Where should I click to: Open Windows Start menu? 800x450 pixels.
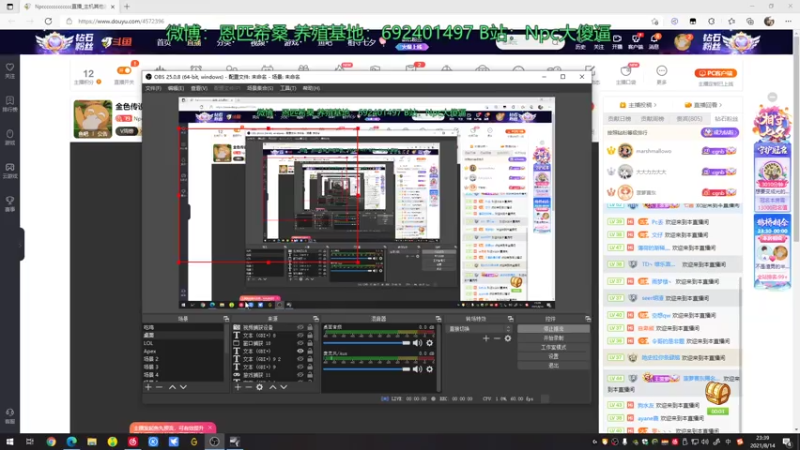pyautogui.click(x=10, y=442)
